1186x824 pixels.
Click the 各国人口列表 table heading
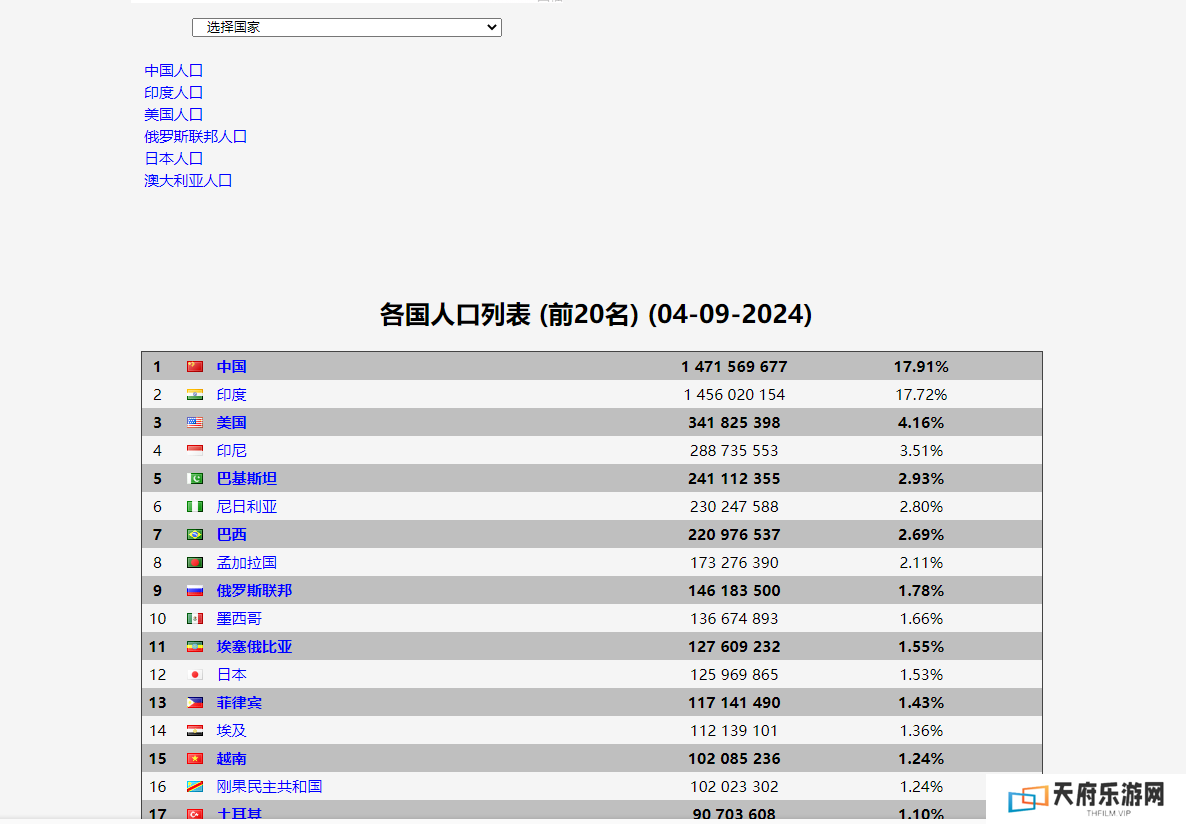(595, 314)
